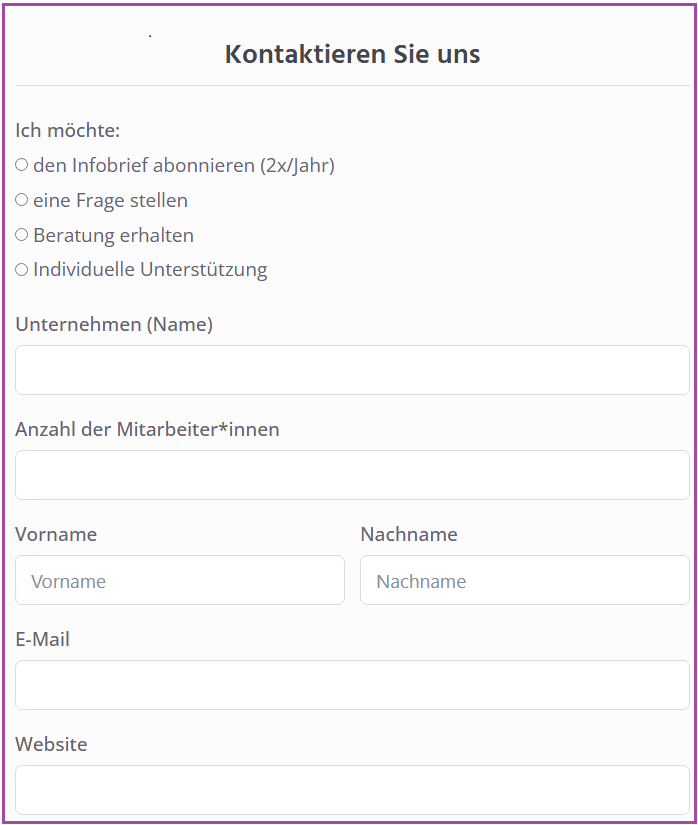Click the 'Anzahl der Mitarbeiter*innen' label text
Image resolution: width=698 pixels, height=825 pixels.
click(147, 429)
